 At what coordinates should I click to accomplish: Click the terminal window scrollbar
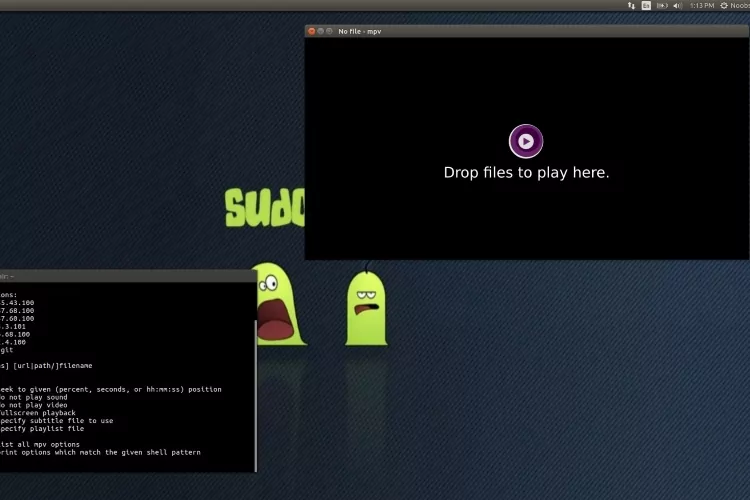(256, 395)
